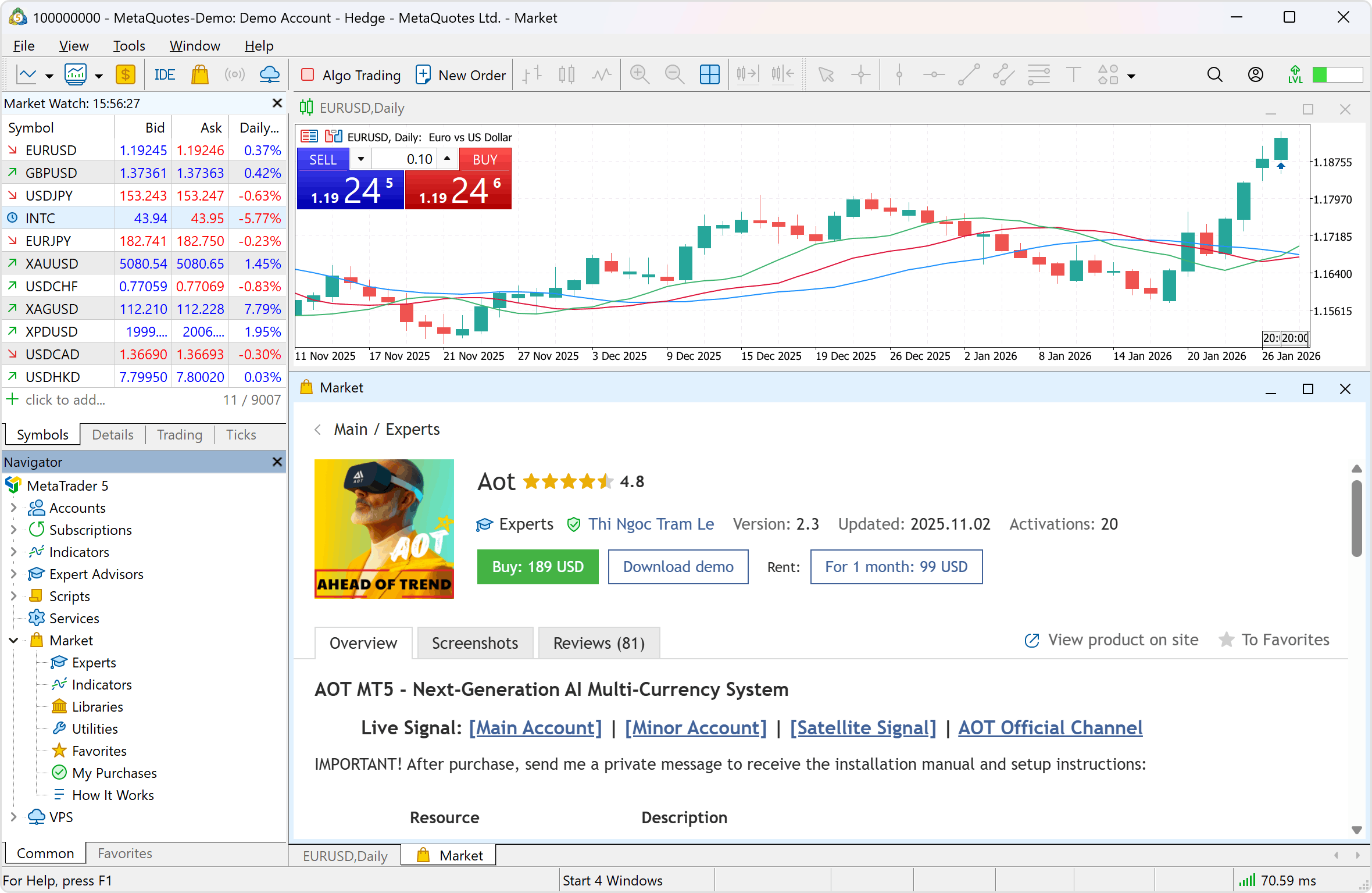
Task: Open the Main Account live signal link
Action: 535,728
